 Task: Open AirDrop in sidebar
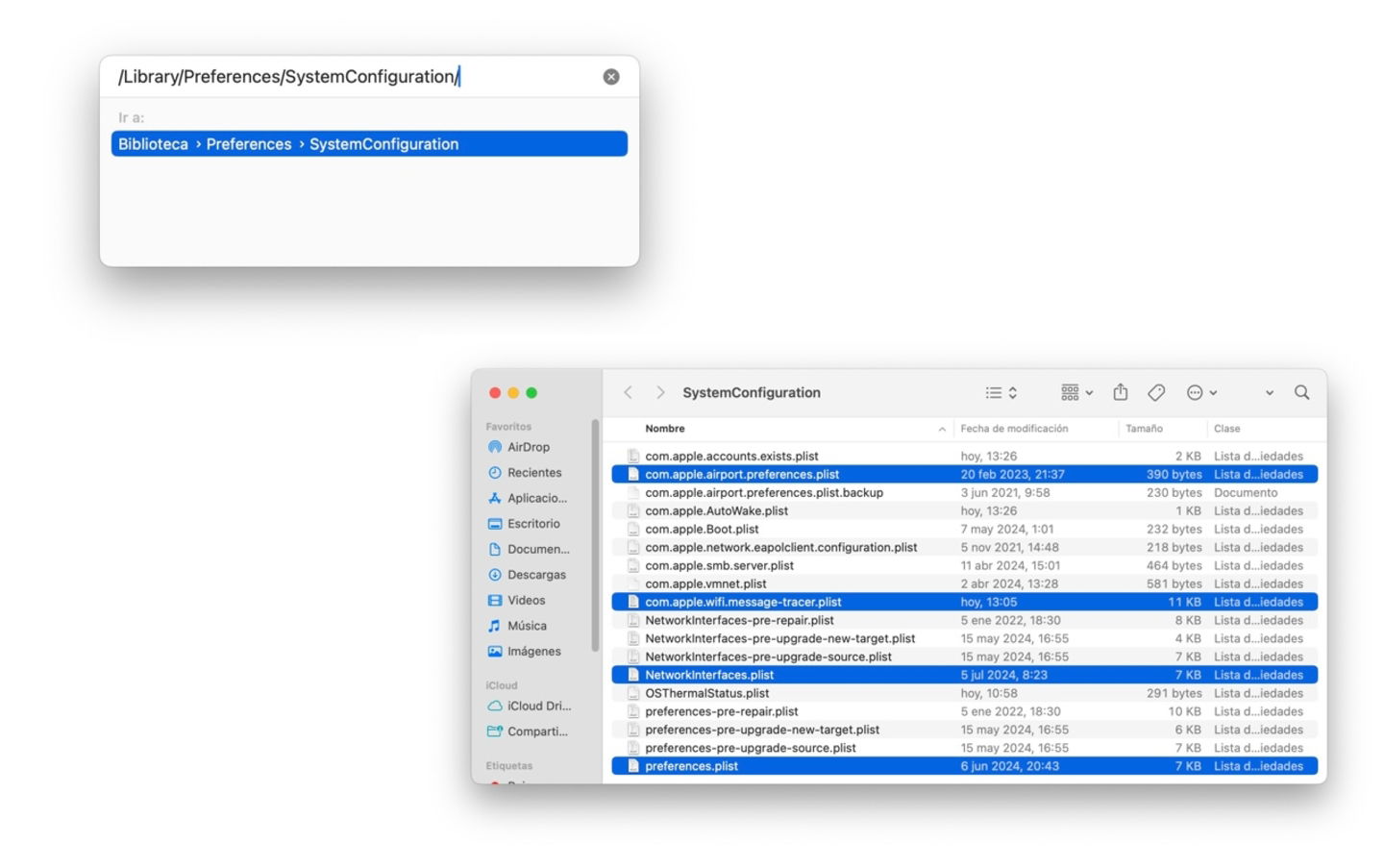pos(529,447)
